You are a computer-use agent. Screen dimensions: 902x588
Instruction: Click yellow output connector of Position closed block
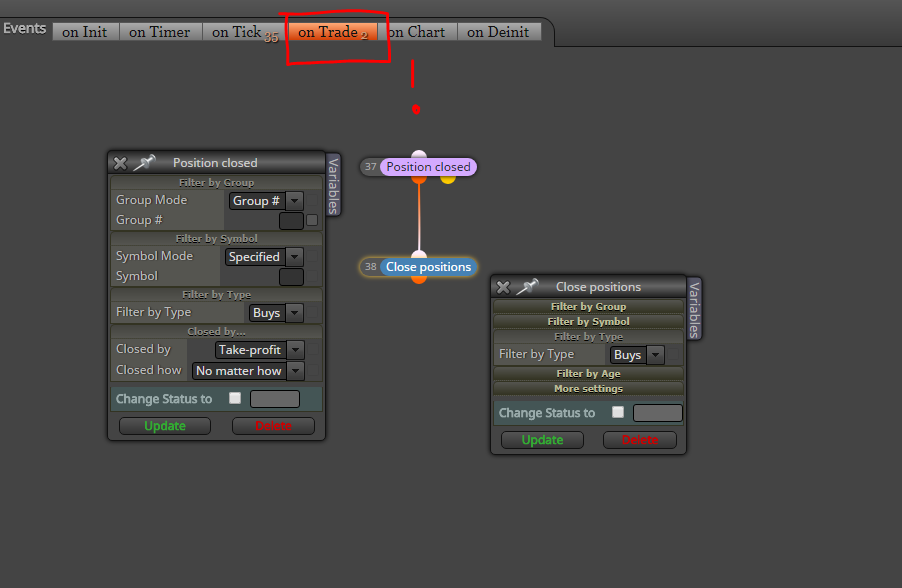pyautogui.click(x=448, y=180)
